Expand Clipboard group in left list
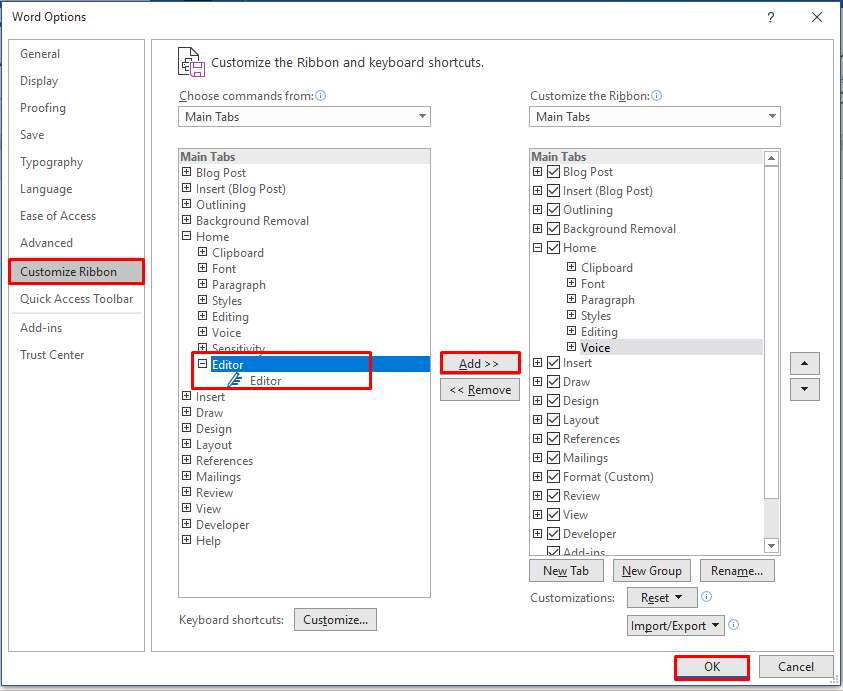The width and height of the screenshot is (843, 691). click(x=202, y=252)
